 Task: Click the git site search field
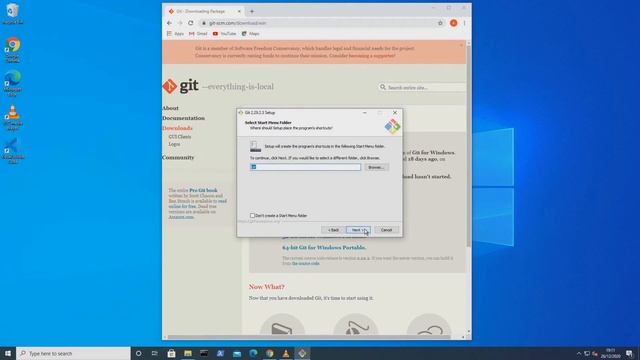[422, 87]
